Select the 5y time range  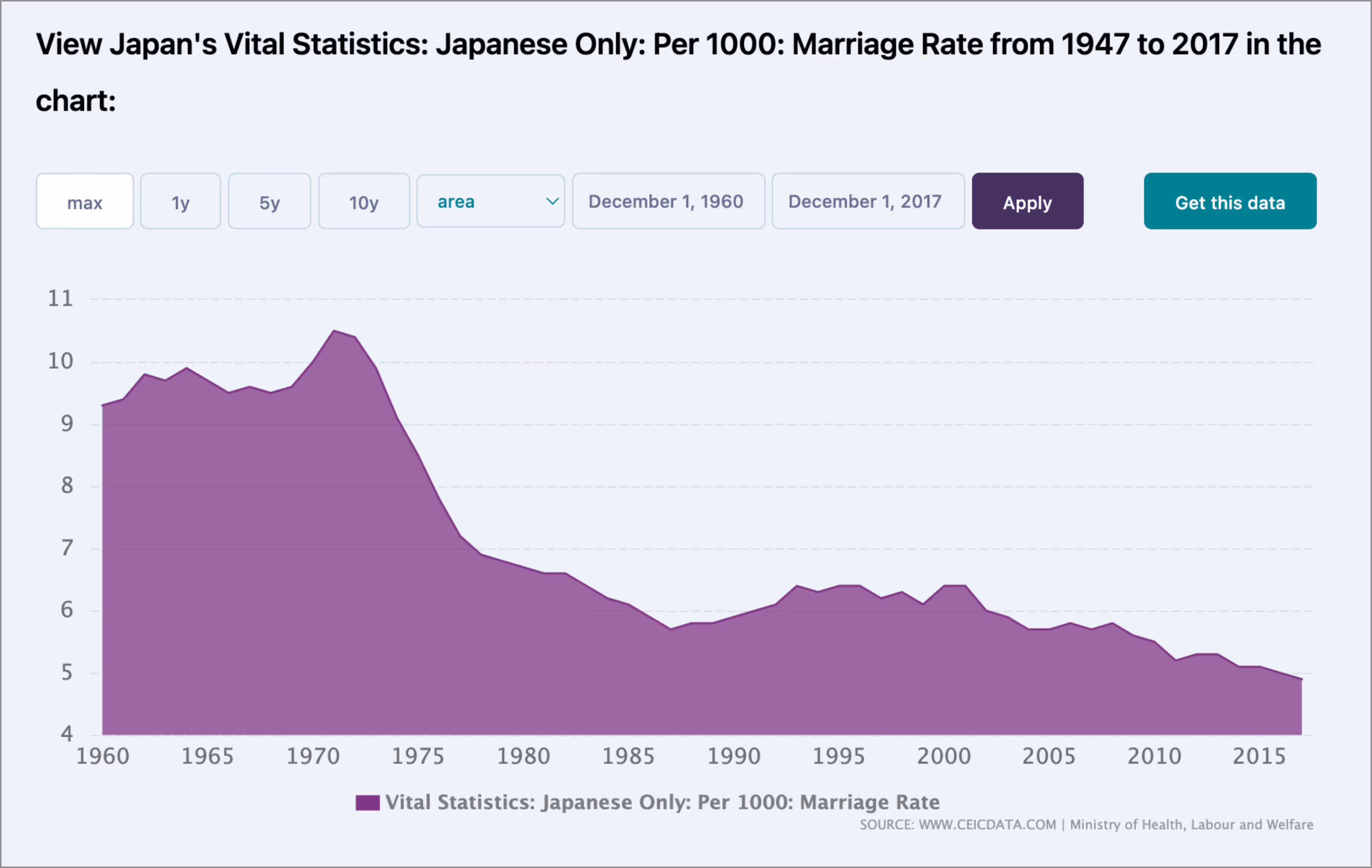click(x=269, y=201)
